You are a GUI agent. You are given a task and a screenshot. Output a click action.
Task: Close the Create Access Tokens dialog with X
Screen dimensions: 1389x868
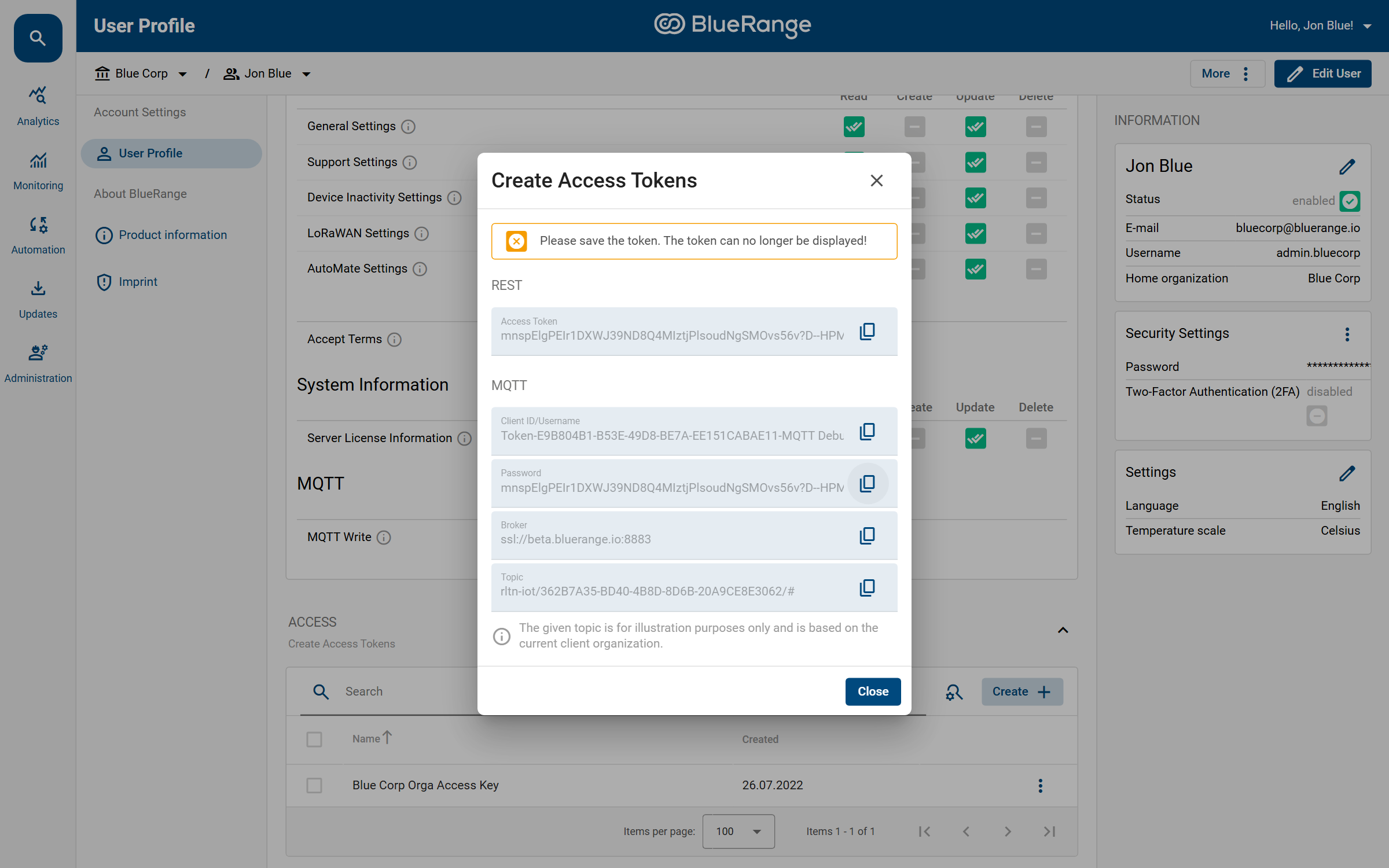tap(877, 181)
